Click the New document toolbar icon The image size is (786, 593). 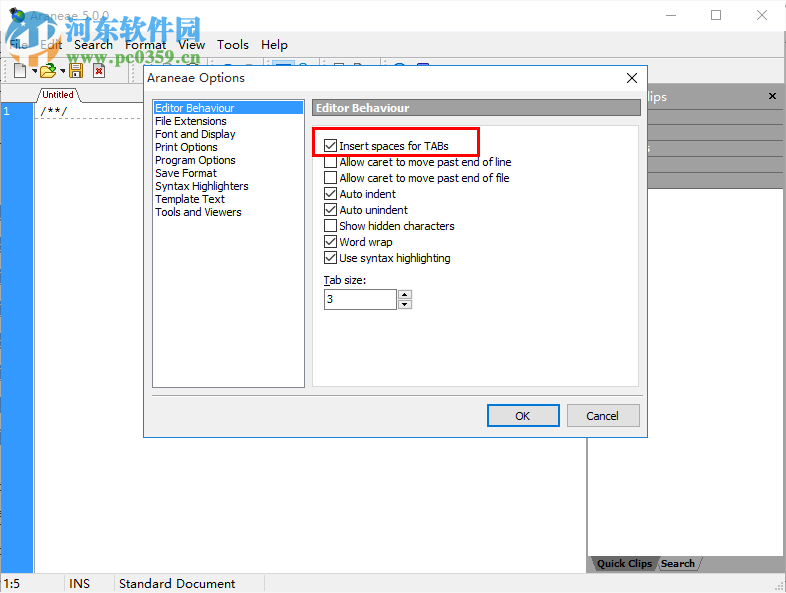pyautogui.click(x=20, y=71)
